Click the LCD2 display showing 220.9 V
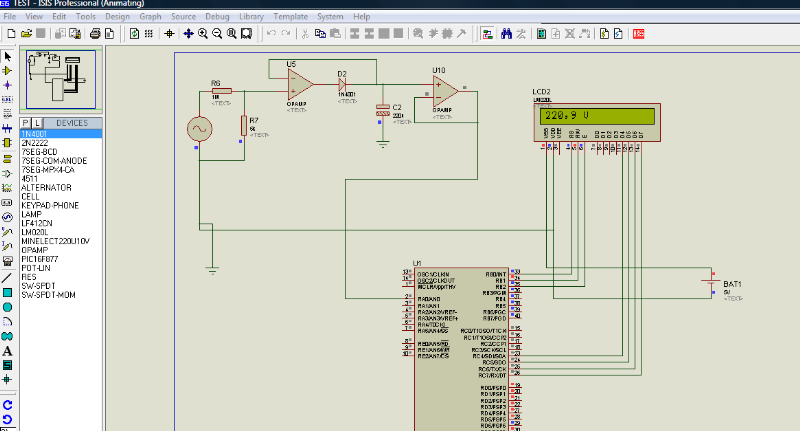Image resolution: width=800 pixels, height=431 pixels. click(x=597, y=116)
